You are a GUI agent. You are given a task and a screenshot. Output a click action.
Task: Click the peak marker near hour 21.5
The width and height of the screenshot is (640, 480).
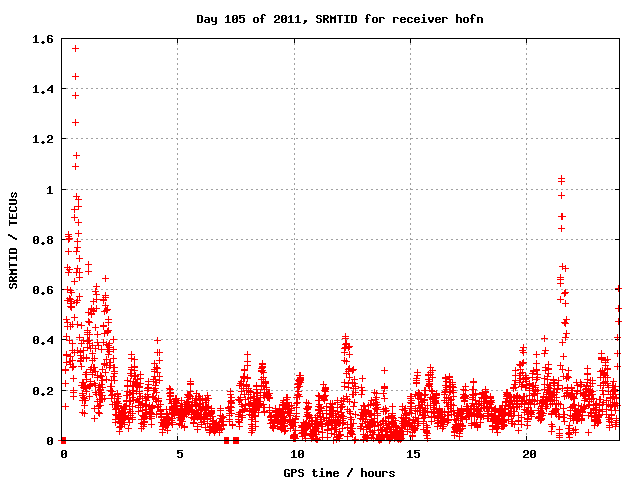click(x=561, y=179)
